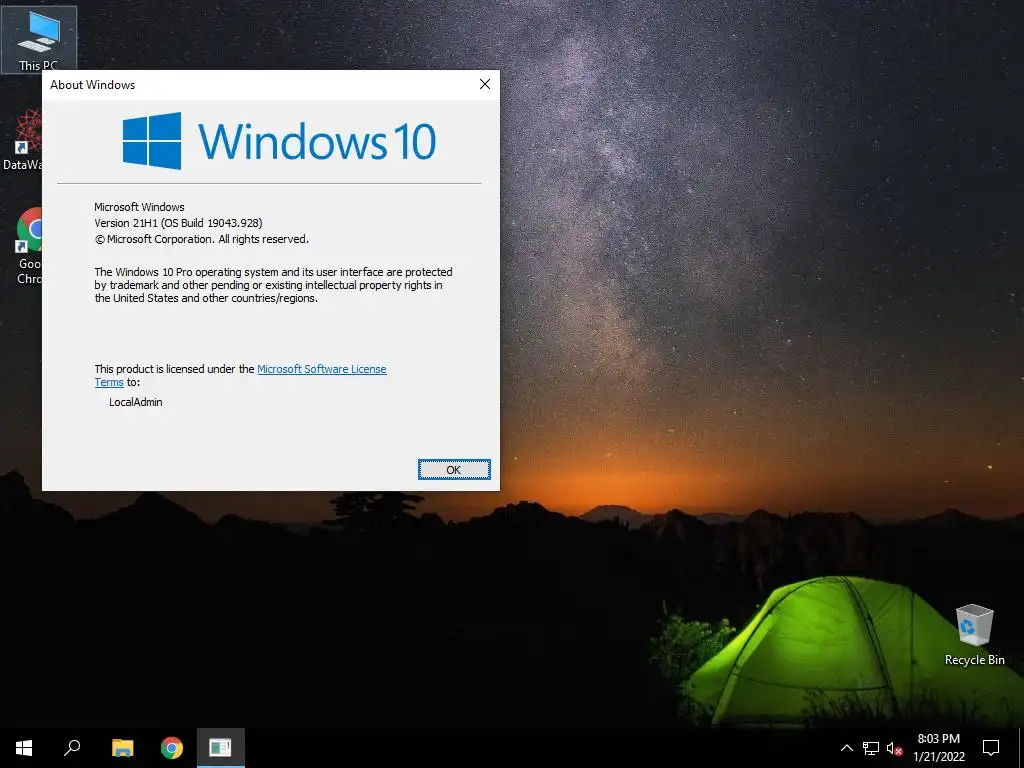Open the Action Center notifications icon
This screenshot has width=1024, height=768.
coord(991,748)
